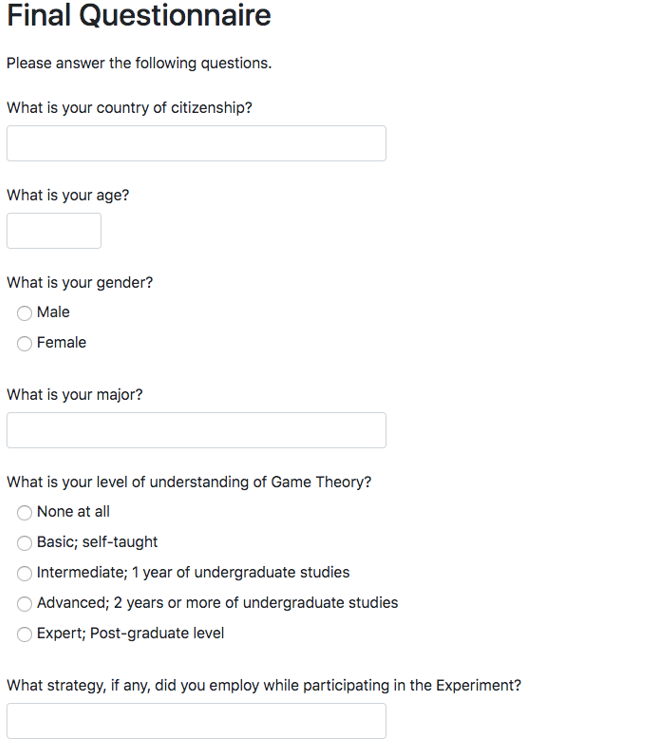Image resolution: width=657 pixels, height=750 pixels.
Task: Click the What is your age question label
Action: (x=68, y=195)
